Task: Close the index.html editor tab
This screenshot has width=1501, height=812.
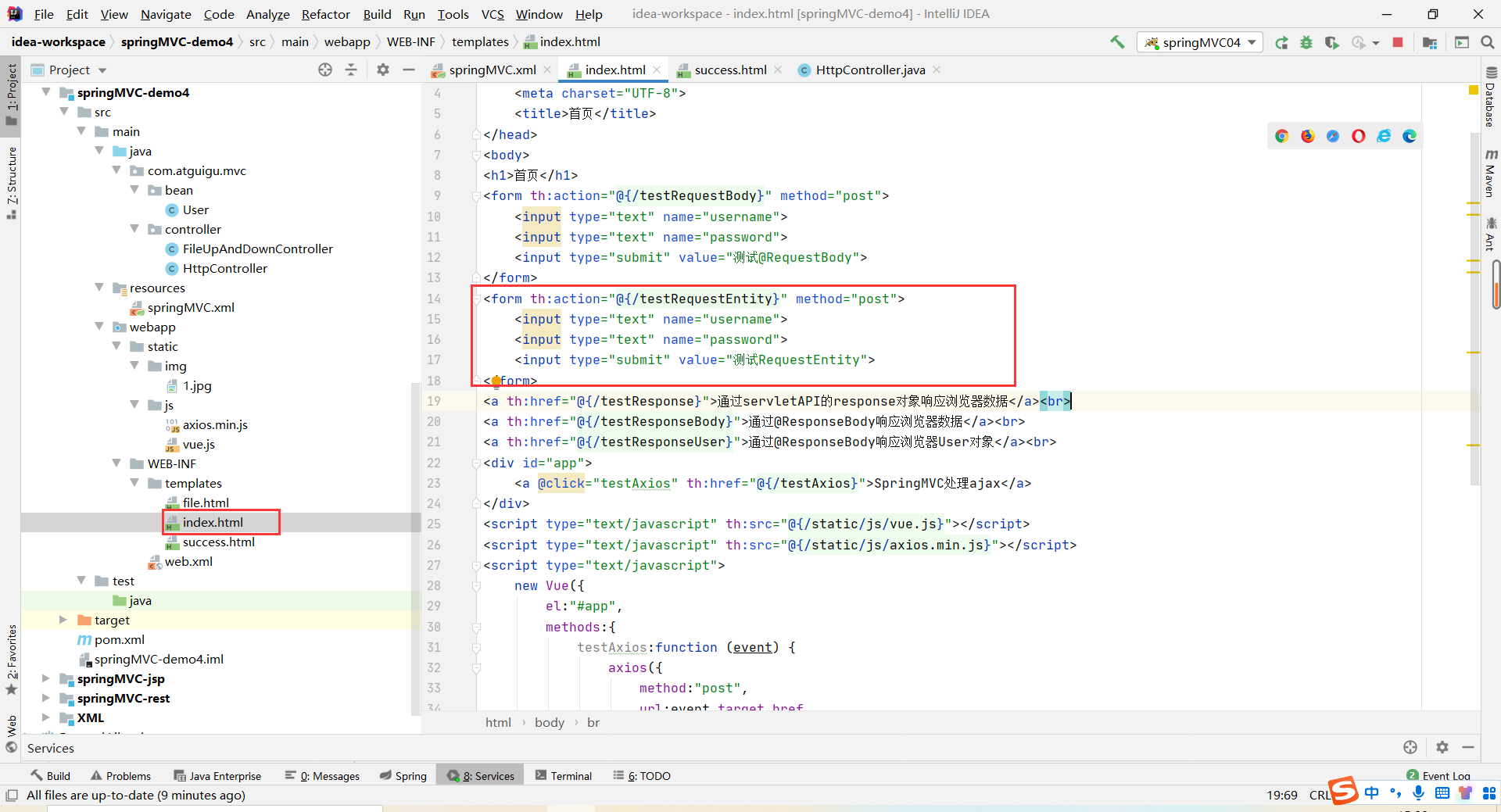Action: tap(657, 70)
